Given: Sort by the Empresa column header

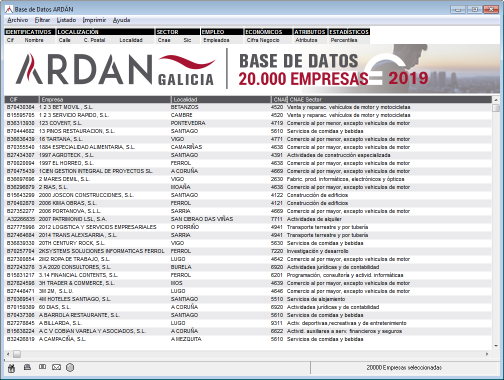Looking at the screenshot, I should [105, 99].
